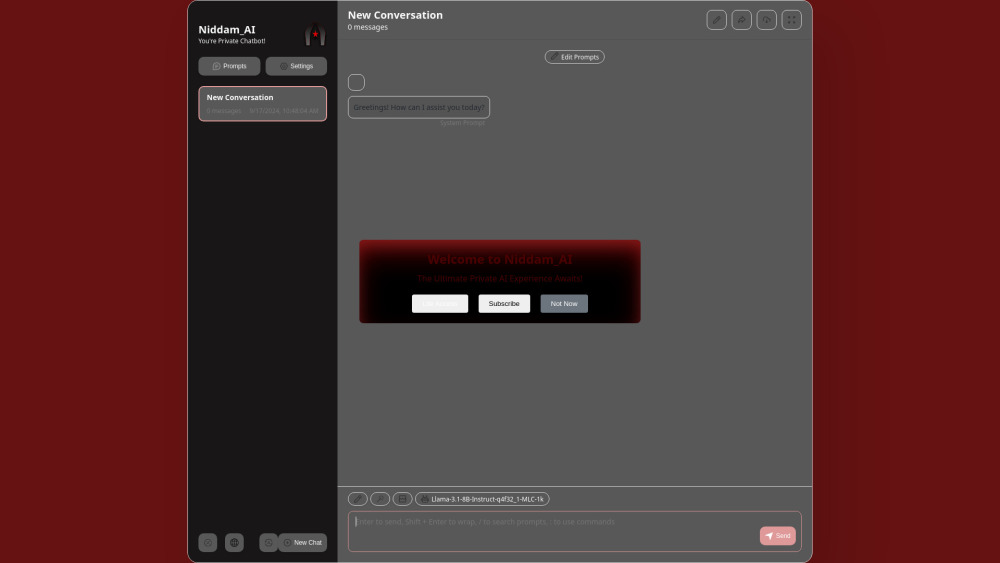The width and height of the screenshot is (1000, 563).
Task: Open the Prompts panel in the sidebar
Action: click(x=229, y=66)
